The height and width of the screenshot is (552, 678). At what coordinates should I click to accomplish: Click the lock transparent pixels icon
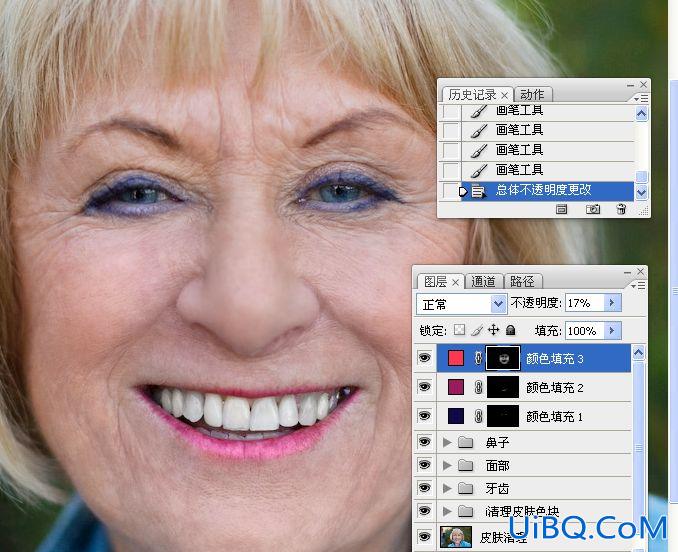(x=459, y=330)
